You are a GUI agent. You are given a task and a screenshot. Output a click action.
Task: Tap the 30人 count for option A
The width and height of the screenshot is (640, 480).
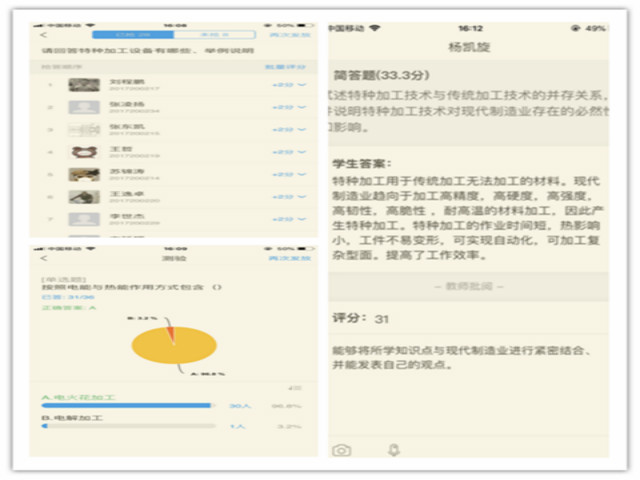[240, 406]
